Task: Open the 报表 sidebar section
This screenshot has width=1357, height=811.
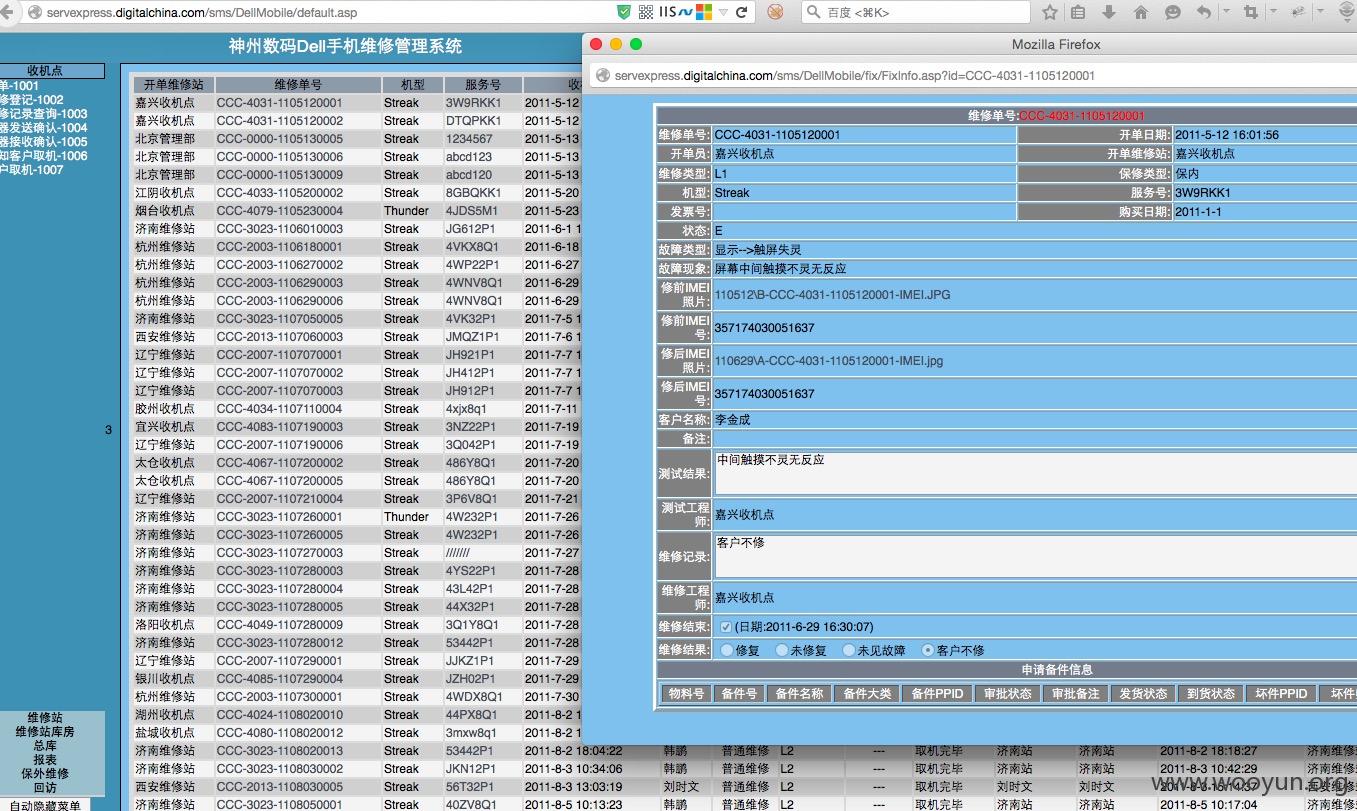Action: [45, 760]
